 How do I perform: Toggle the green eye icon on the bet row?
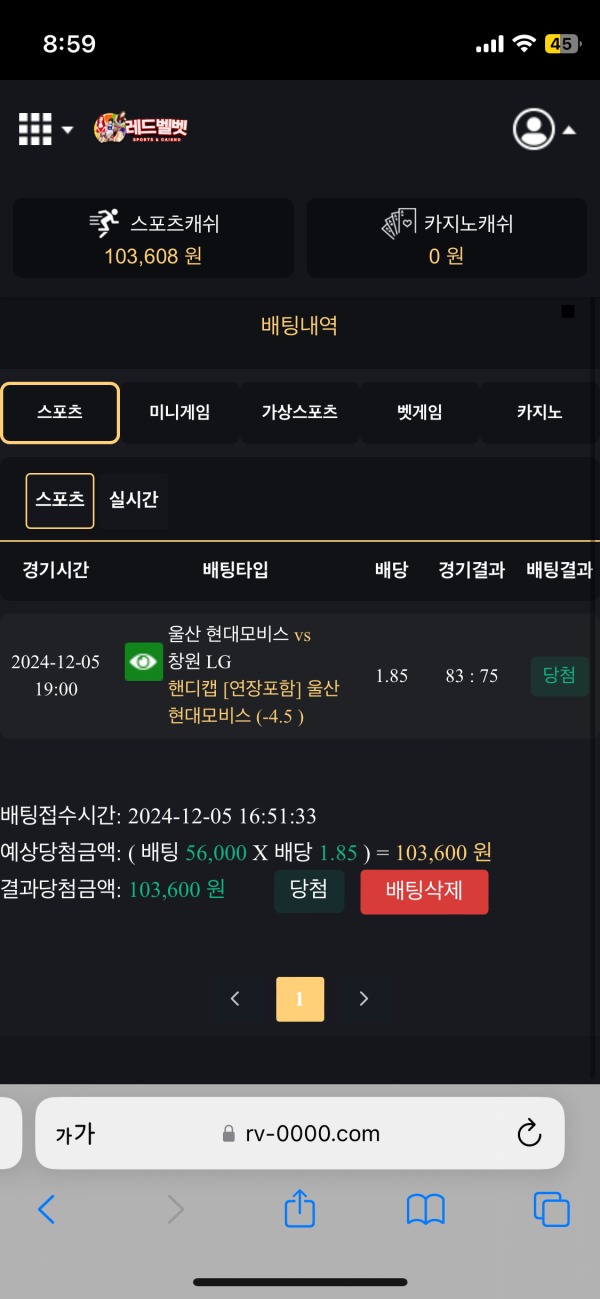[x=143, y=662]
